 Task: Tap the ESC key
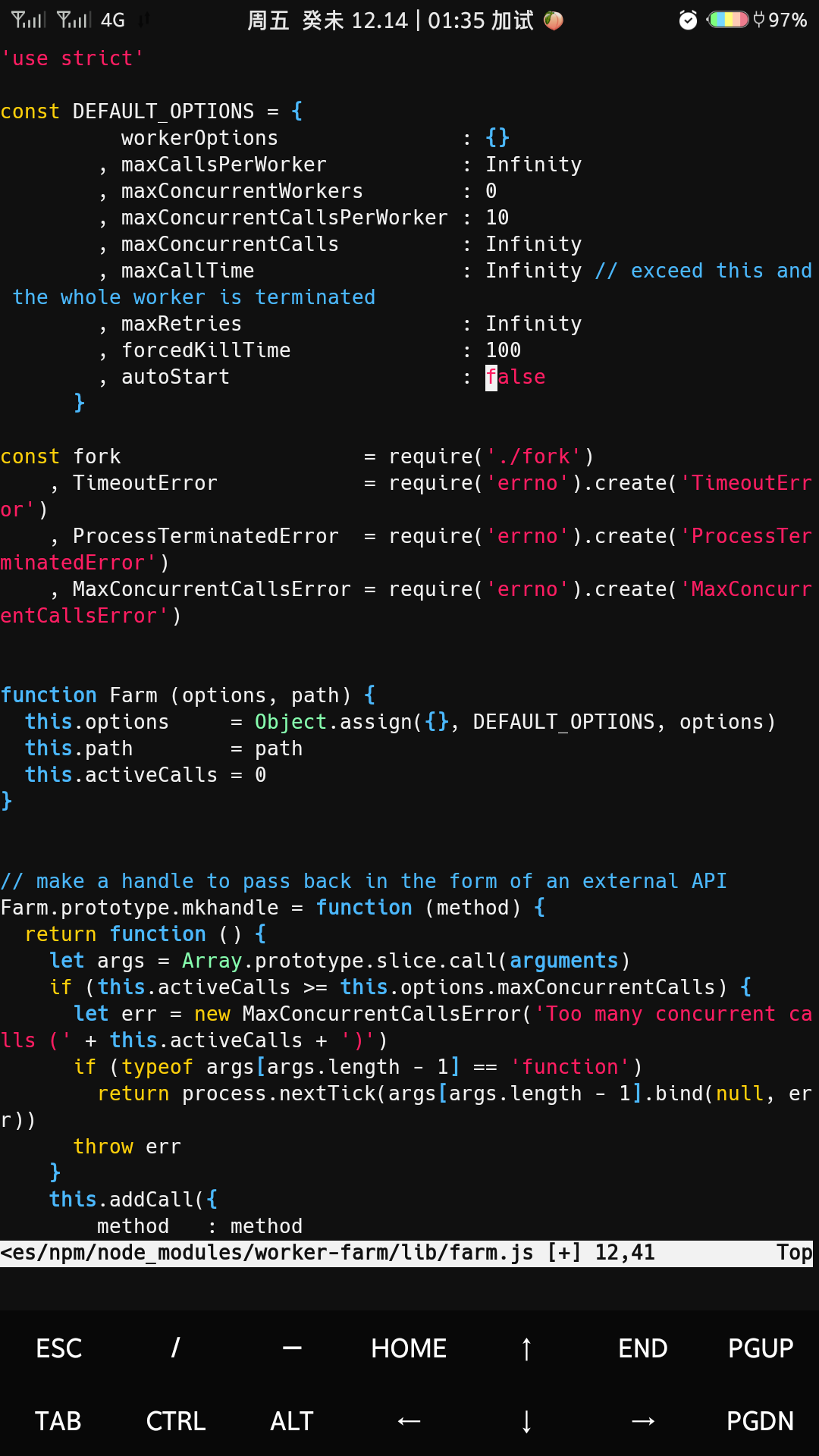[x=58, y=1348]
